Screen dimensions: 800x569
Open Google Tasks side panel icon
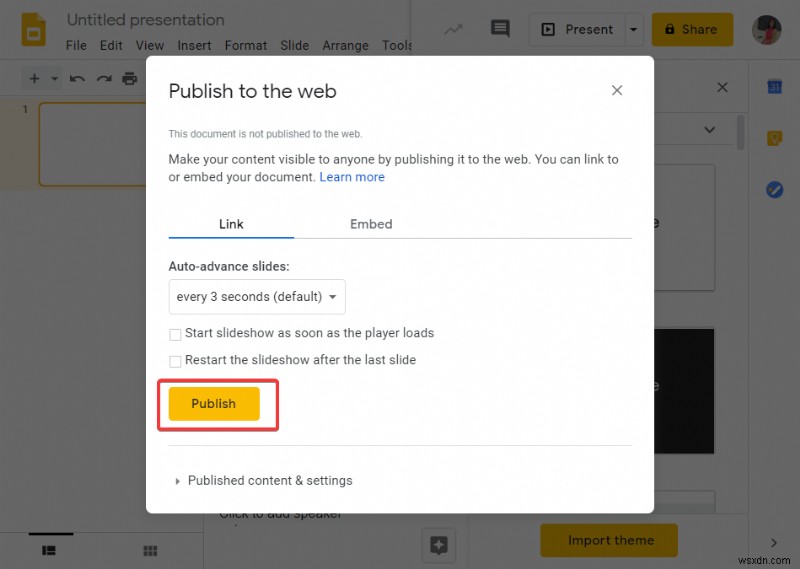(774, 190)
